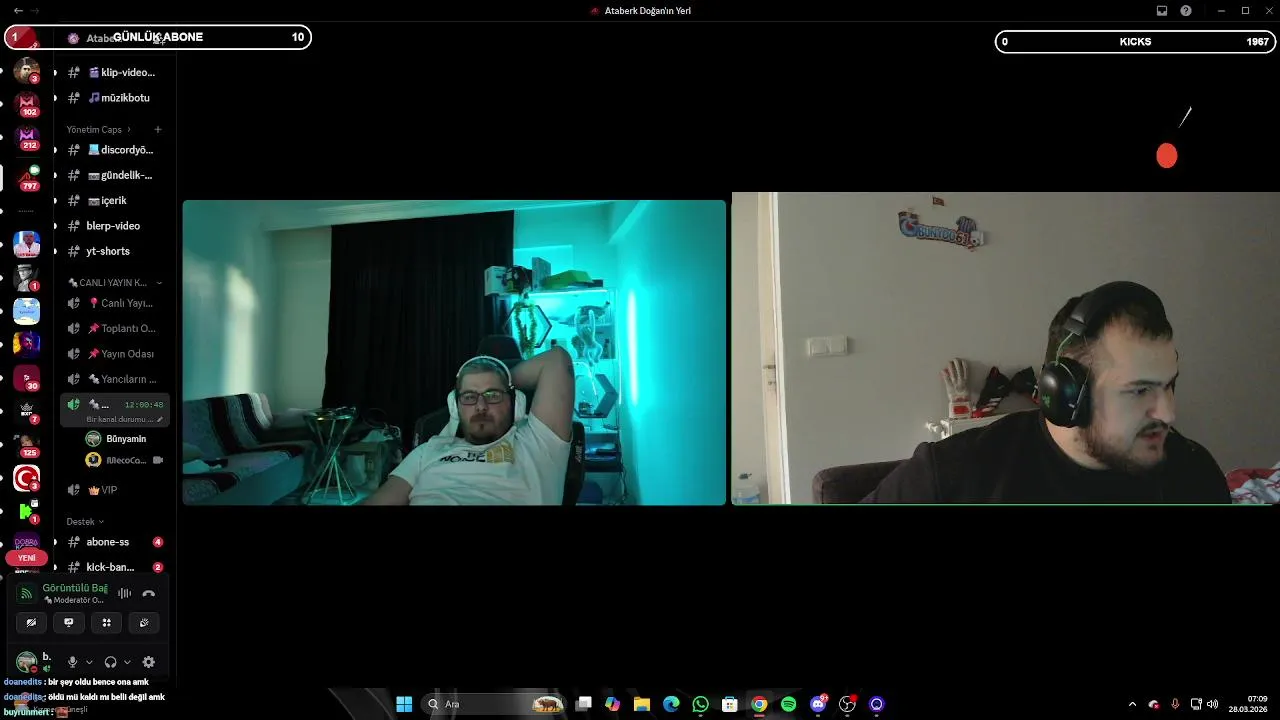
Task: Toggle the camera on
Action: click(31, 622)
